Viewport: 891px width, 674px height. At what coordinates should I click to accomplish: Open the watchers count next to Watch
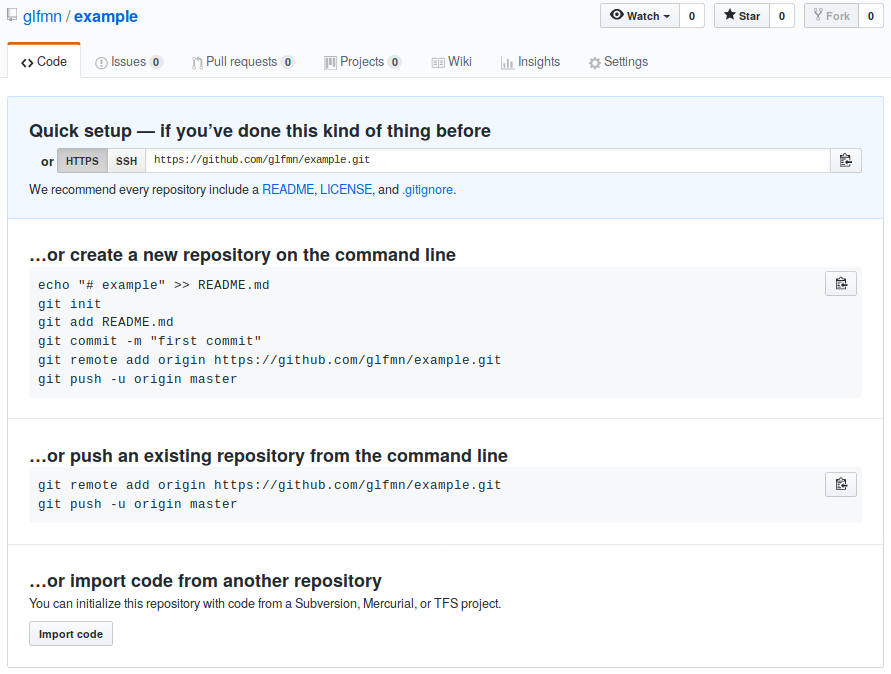pyautogui.click(x=692, y=16)
